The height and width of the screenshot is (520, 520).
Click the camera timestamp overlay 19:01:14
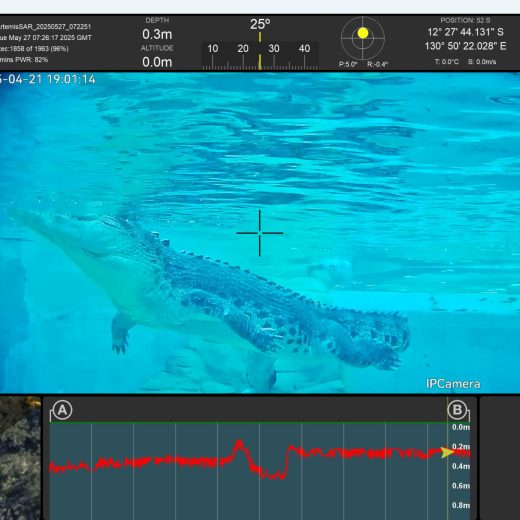(71, 79)
